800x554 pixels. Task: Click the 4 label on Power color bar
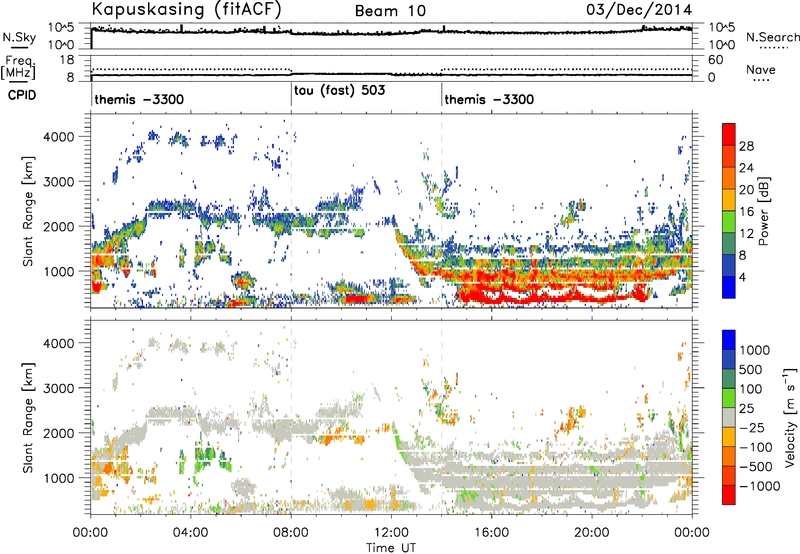point(743,277)
